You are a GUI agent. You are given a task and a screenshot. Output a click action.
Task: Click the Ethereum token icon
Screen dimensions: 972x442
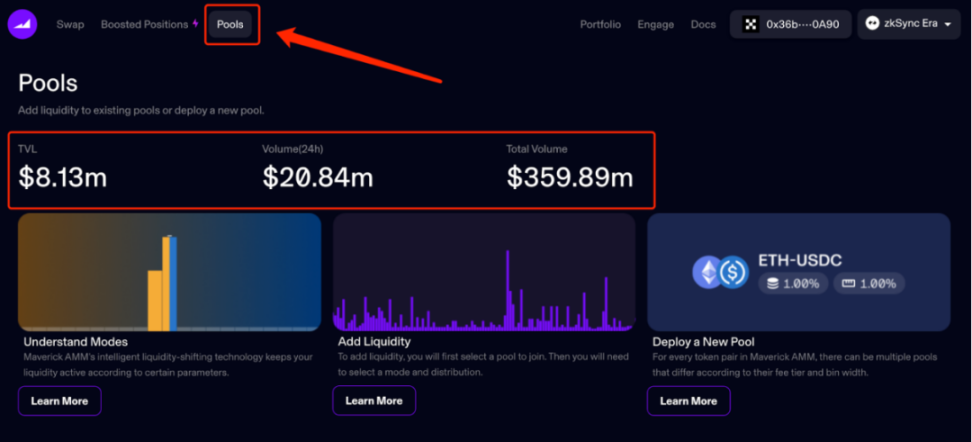point(708,271)
